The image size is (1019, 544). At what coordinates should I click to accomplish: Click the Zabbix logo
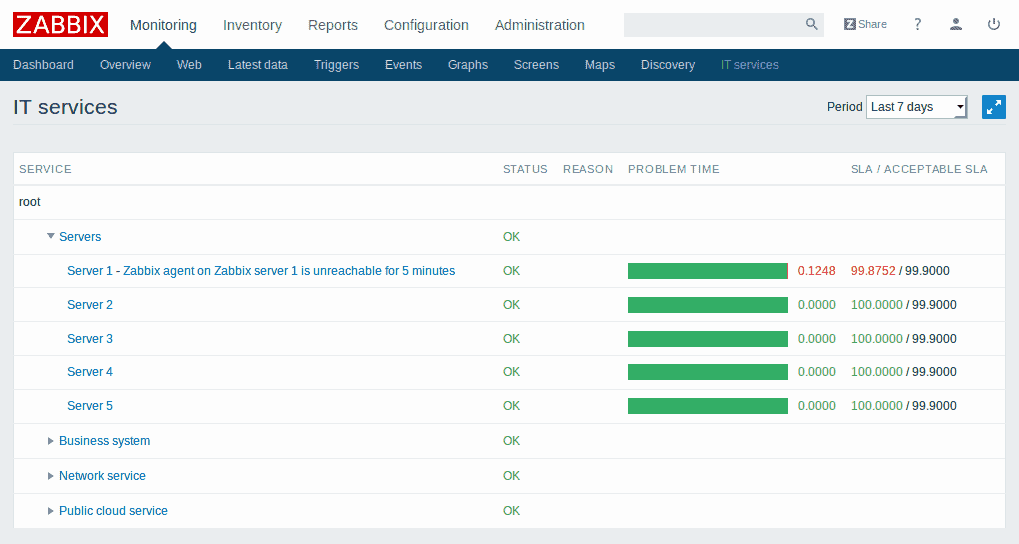(60, 24)
